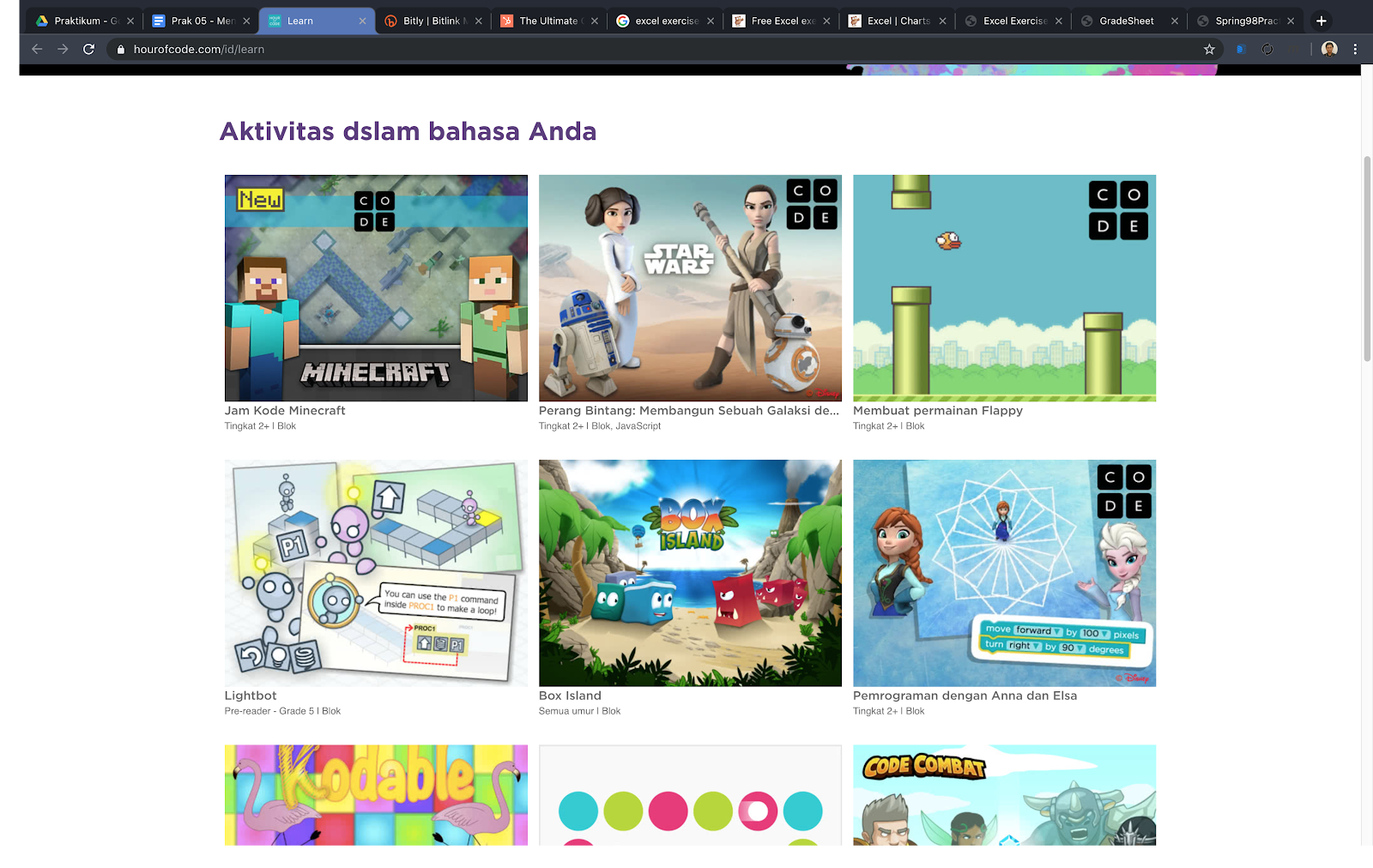Screen dimensions: 1373x868
Task: Click the Jam Kode Minecraft title link
Action: pos(285,411)
